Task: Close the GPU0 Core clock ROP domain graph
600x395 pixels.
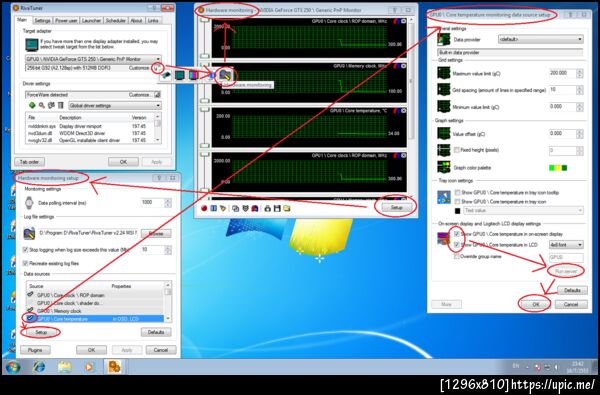Action: pyautogui.click(x=403, y=21)
